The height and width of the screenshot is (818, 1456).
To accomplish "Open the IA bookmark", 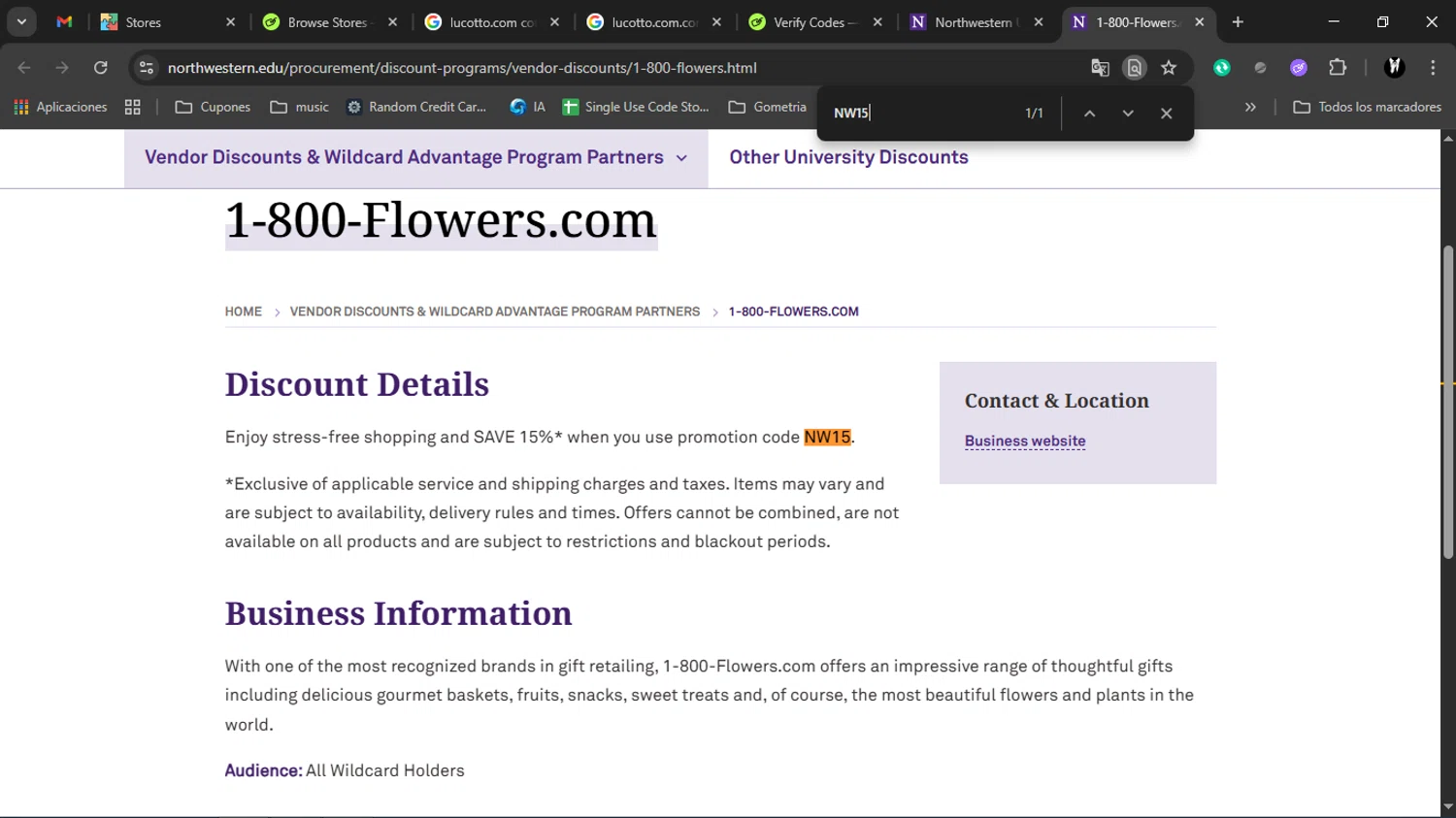I will [528, 107].
